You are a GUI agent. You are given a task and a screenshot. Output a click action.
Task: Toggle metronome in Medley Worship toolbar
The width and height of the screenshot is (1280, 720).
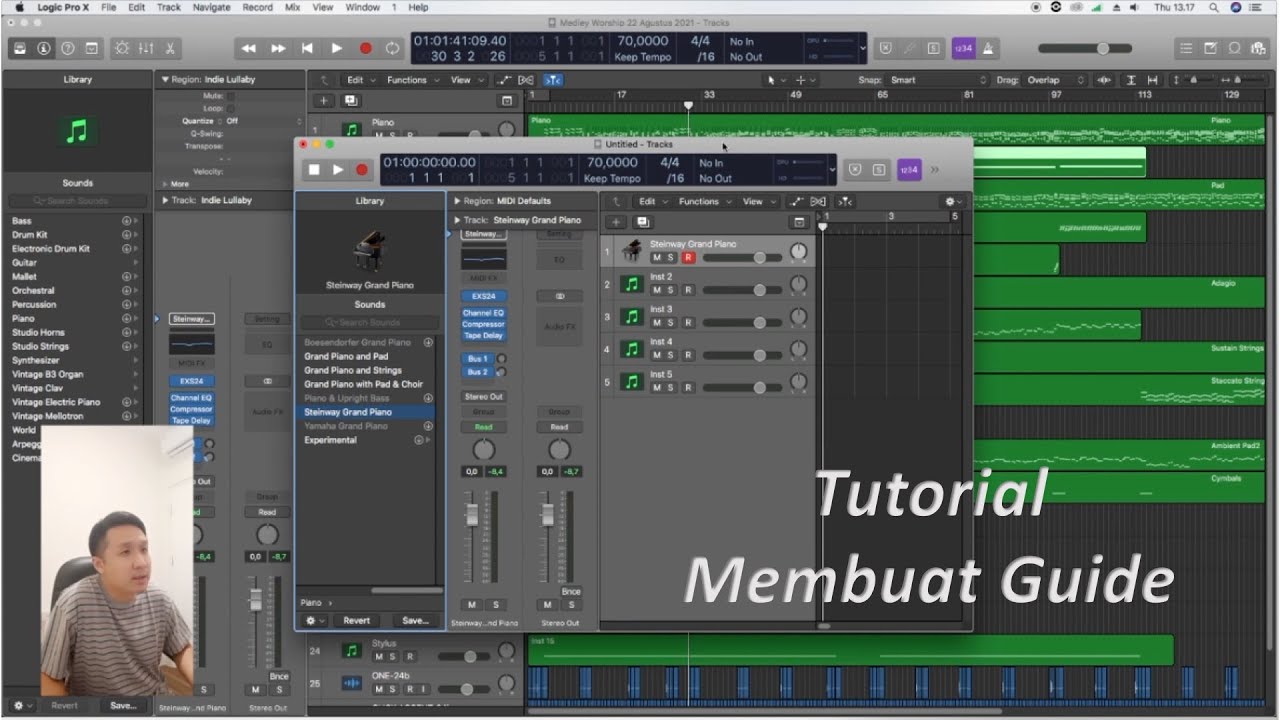click(987, 48)
